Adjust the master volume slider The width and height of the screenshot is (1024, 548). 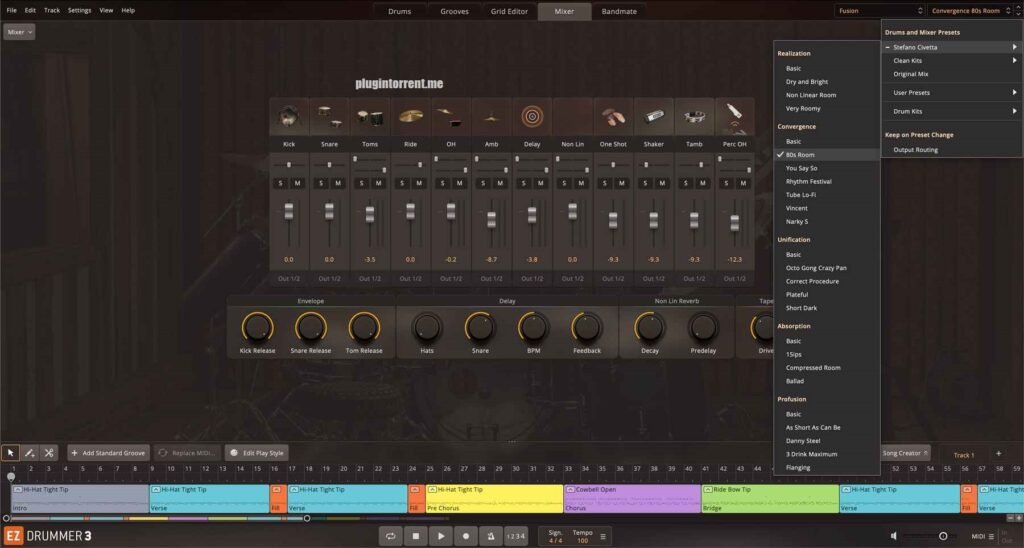pos(942,536)
